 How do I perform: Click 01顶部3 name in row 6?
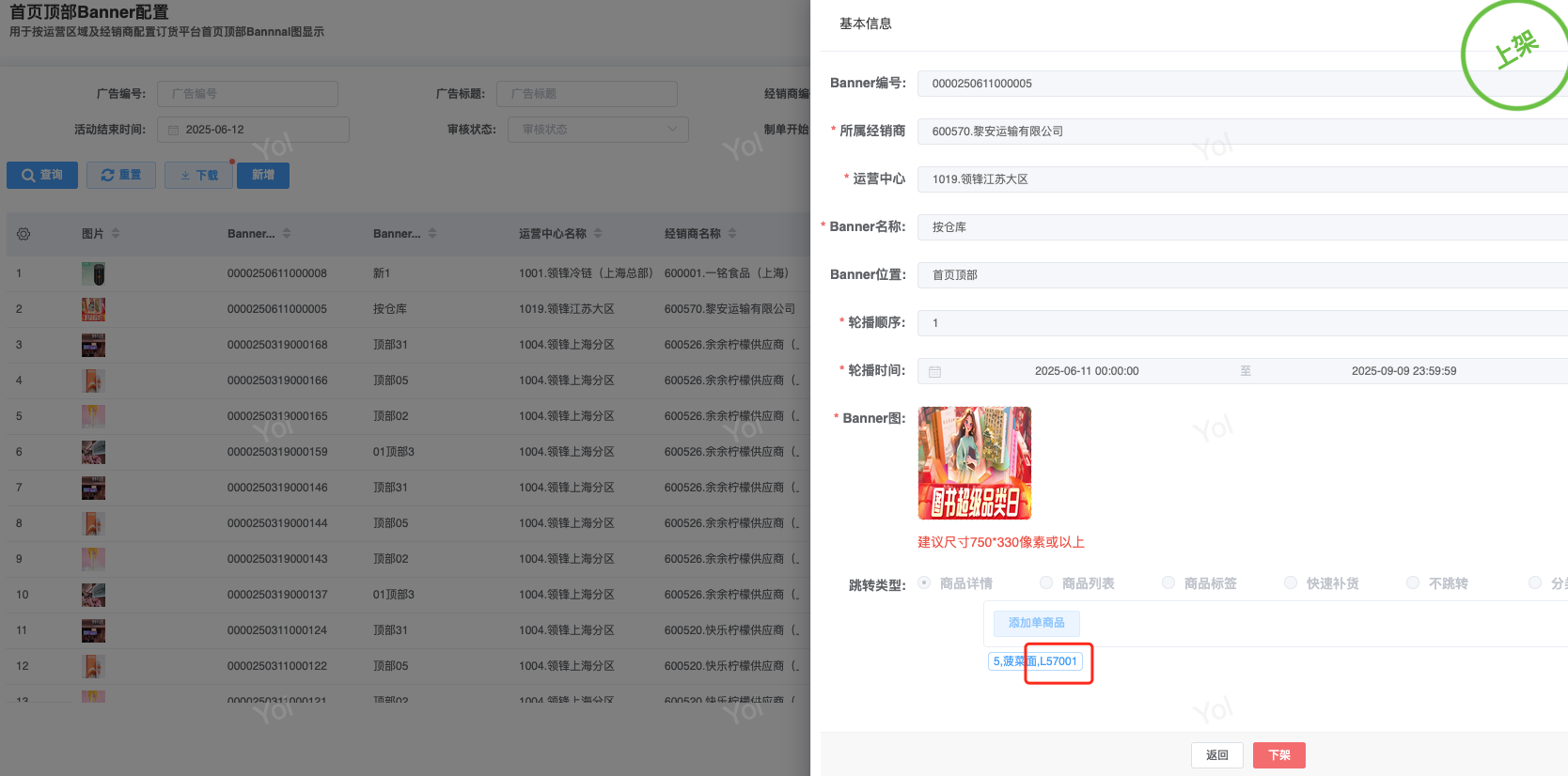coord(394,452)
